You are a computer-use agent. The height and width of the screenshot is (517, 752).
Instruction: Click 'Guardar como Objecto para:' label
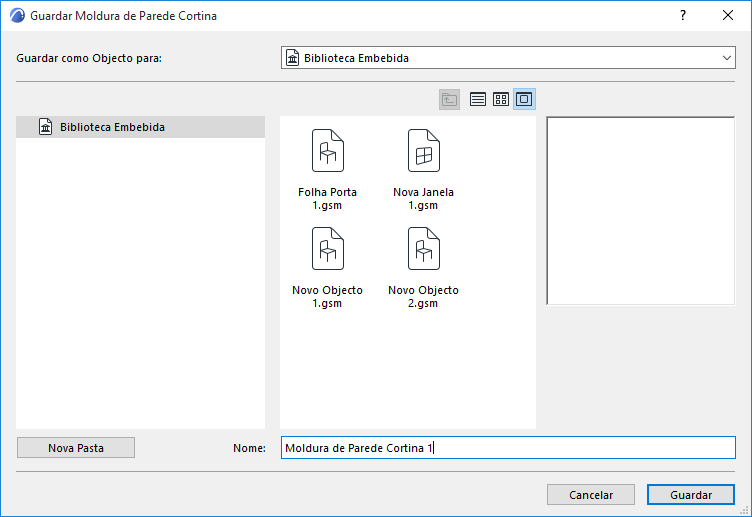(89, 58)
